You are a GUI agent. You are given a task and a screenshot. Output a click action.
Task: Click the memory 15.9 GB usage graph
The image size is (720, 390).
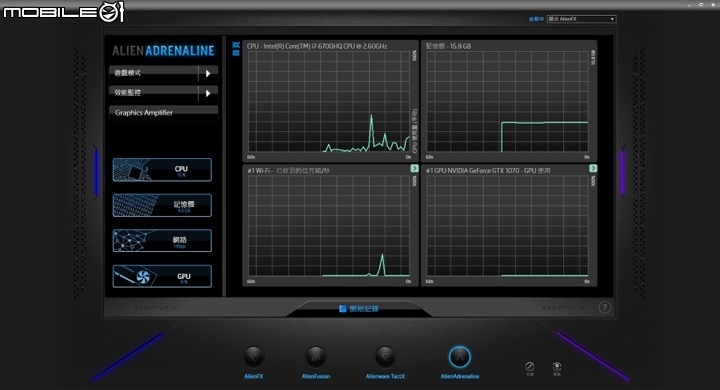507,102
